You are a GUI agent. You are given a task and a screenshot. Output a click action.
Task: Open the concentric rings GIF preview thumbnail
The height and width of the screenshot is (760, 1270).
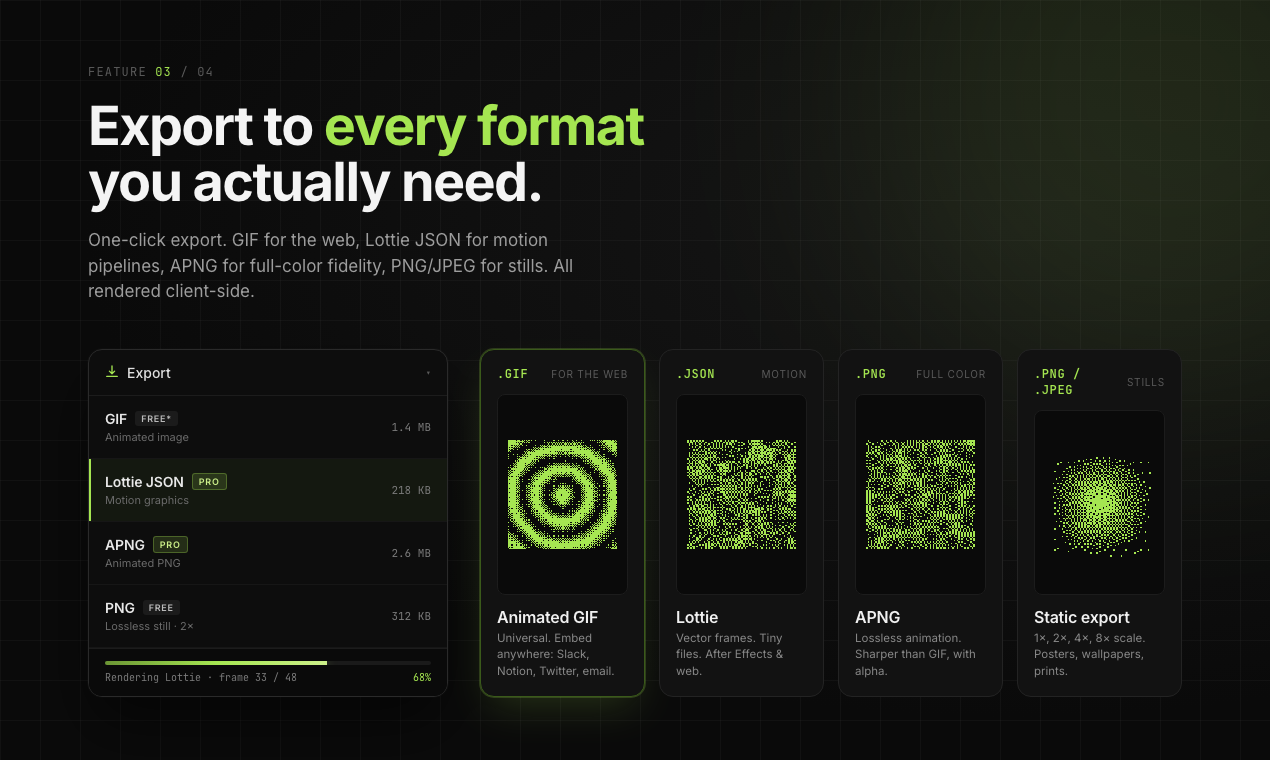click(562, 494)
